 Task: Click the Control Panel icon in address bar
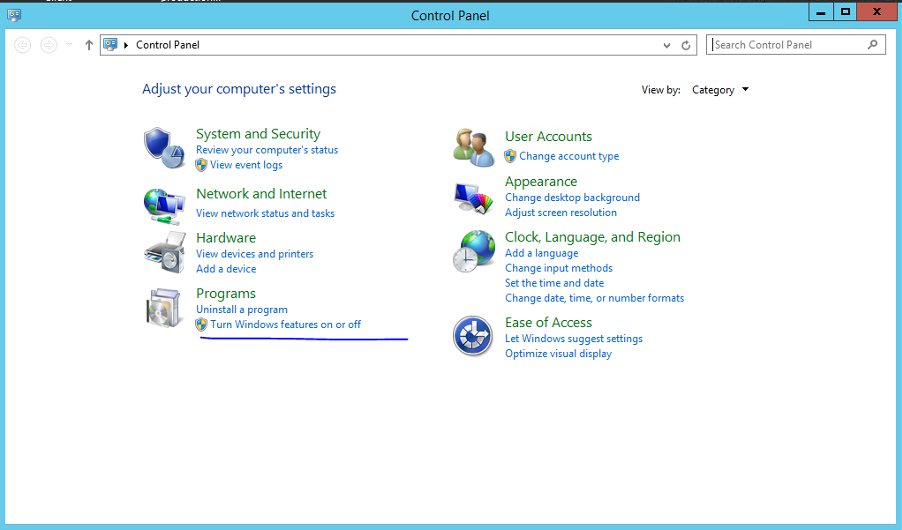coord(110,44)
